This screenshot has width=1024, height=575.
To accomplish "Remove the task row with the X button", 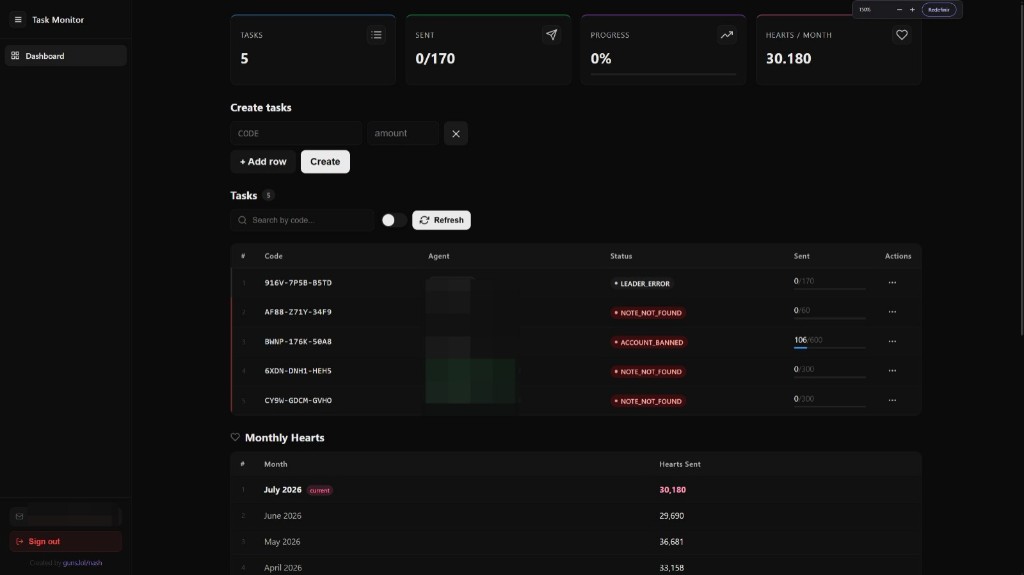I will [x=456, y=133].
